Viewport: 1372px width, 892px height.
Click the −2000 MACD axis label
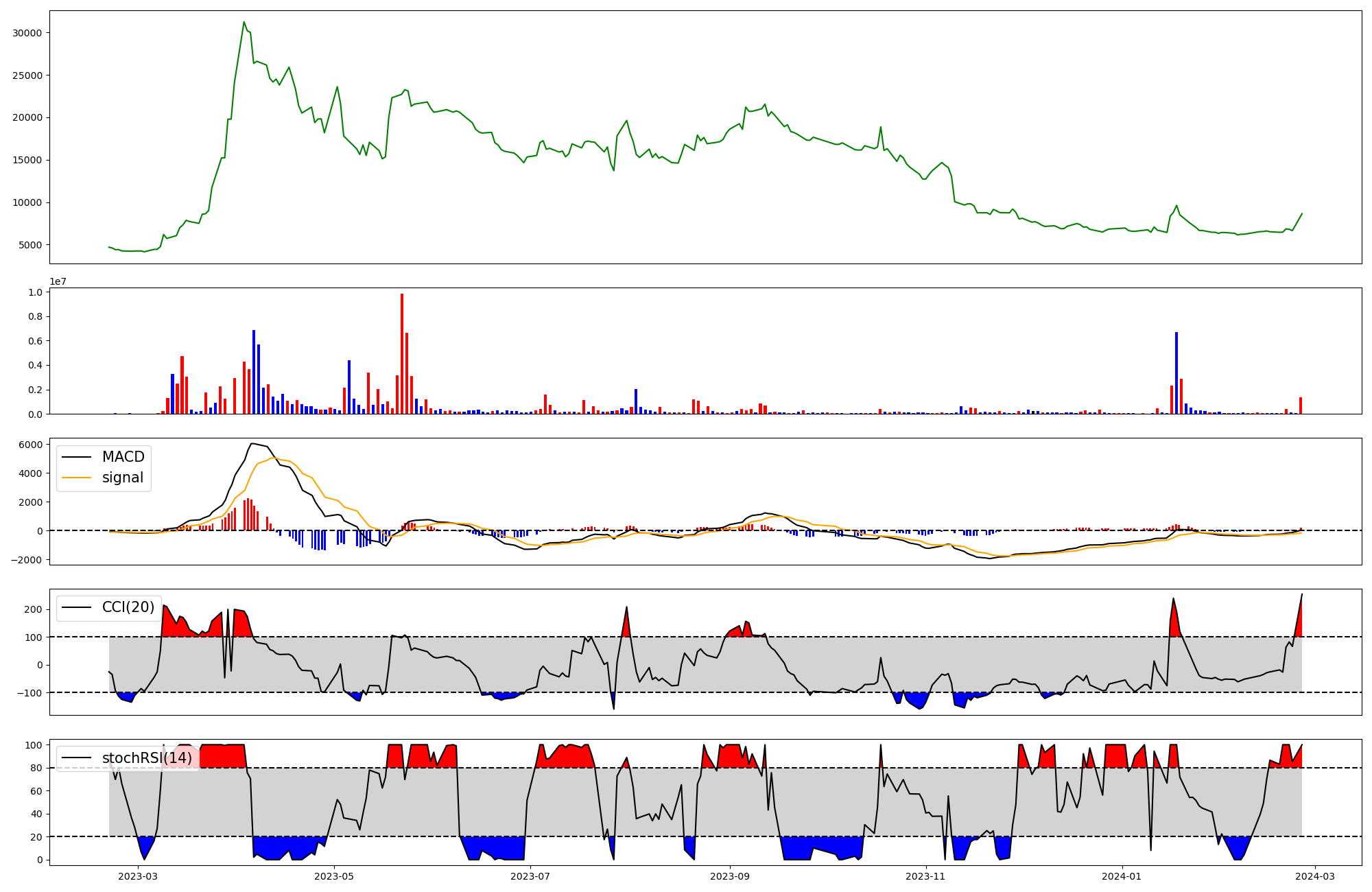26,560
